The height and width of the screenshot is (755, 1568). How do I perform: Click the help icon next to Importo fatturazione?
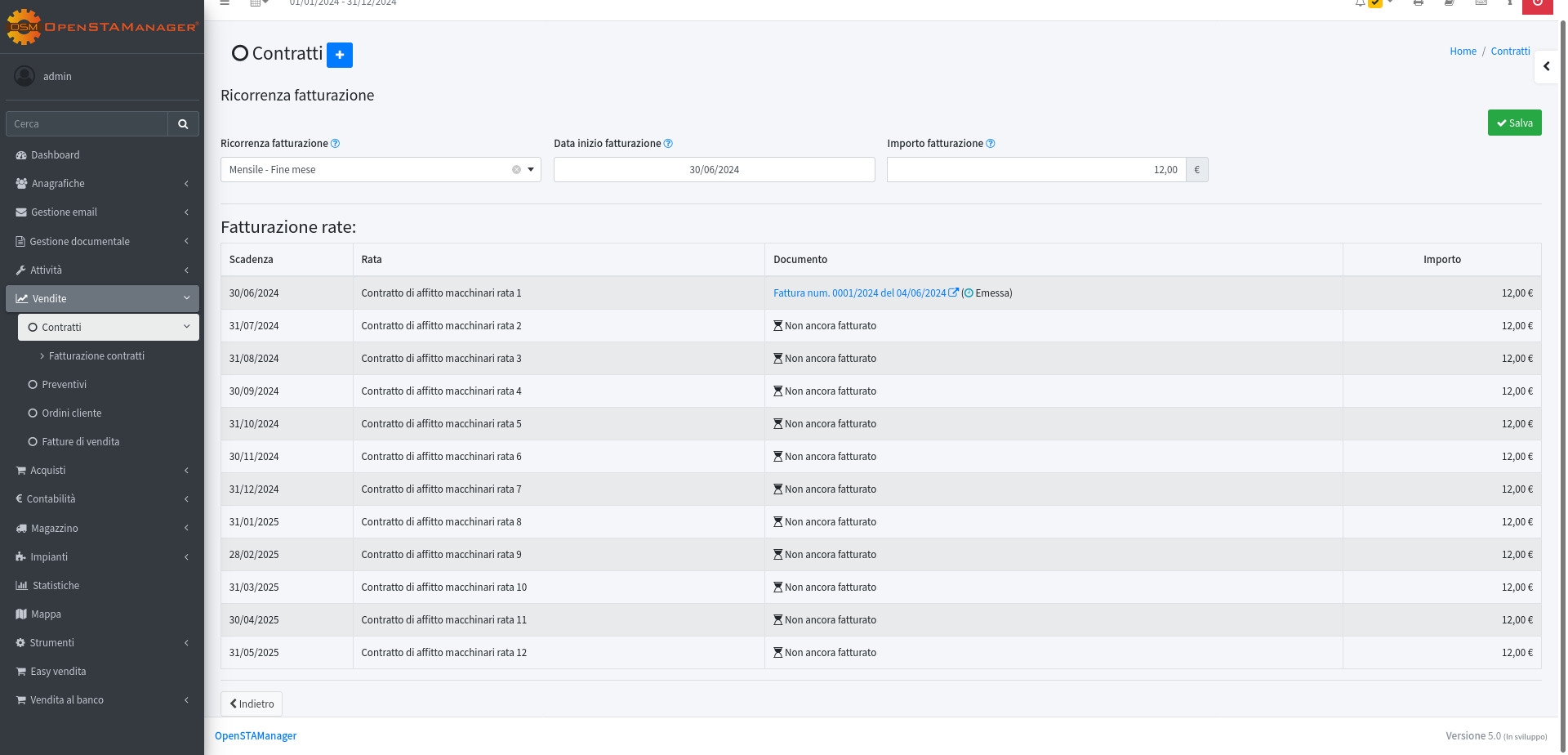pos(990,144)
